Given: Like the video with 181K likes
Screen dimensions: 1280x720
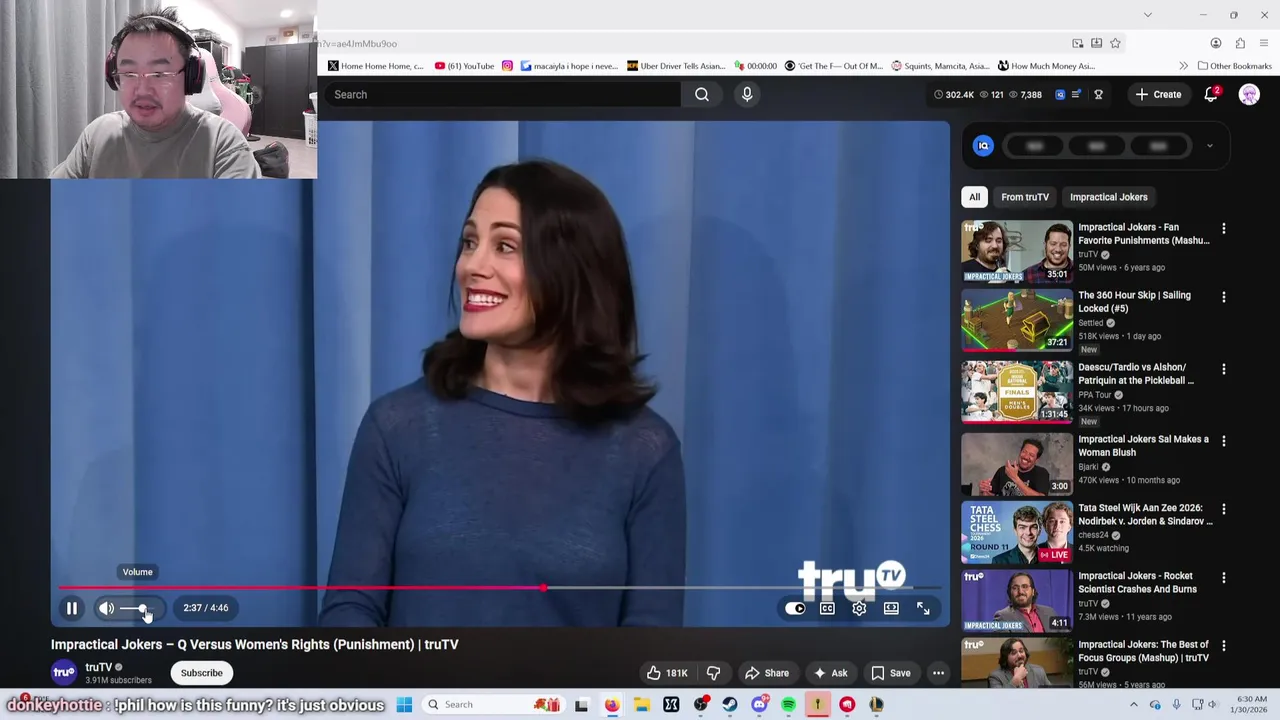Looking at the screenshot, I should pyautogui.click(x=667, y=673).
